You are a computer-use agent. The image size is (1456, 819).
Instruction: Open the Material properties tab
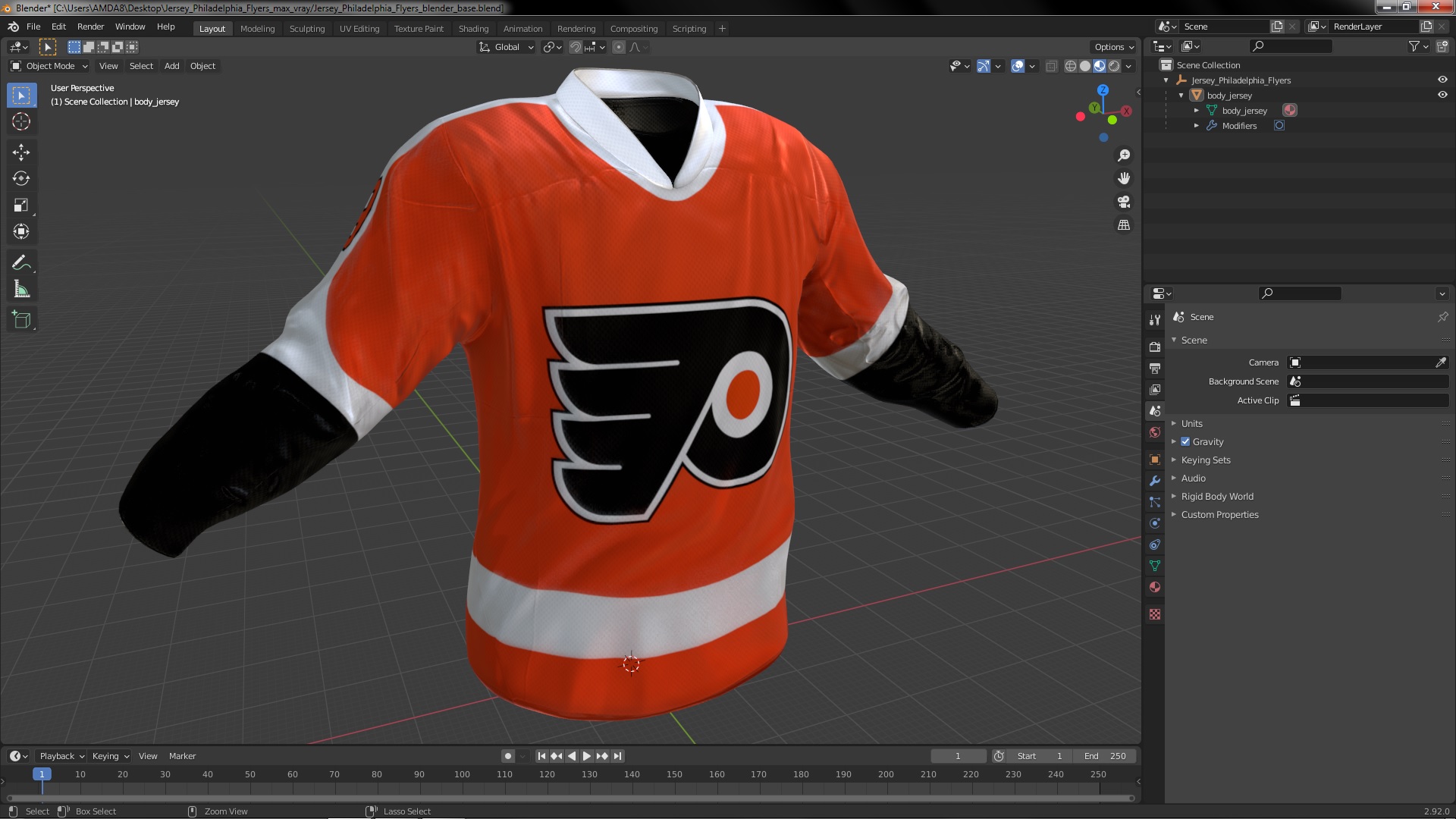(1155, 587)
